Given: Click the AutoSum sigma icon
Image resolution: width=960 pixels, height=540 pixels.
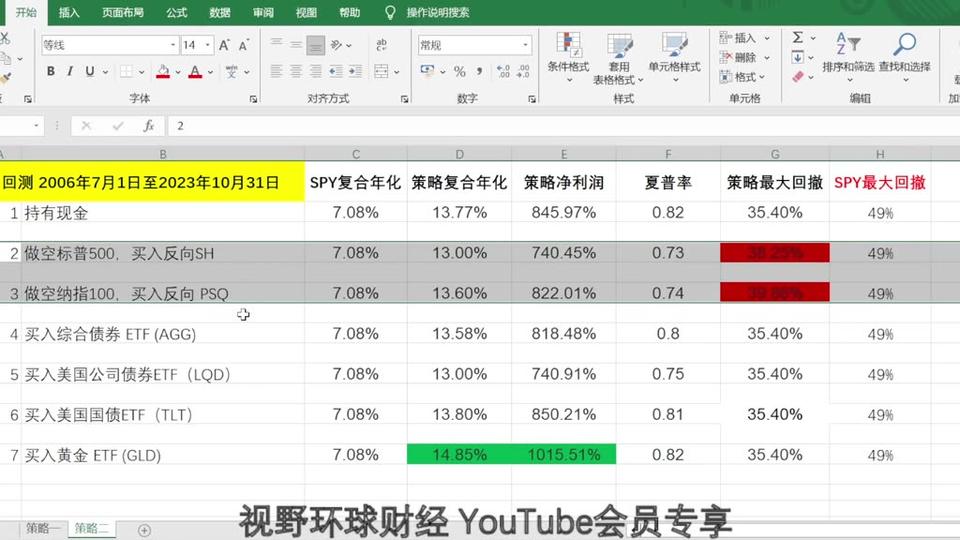Looking at the screenshot, I should click(797, 37).
